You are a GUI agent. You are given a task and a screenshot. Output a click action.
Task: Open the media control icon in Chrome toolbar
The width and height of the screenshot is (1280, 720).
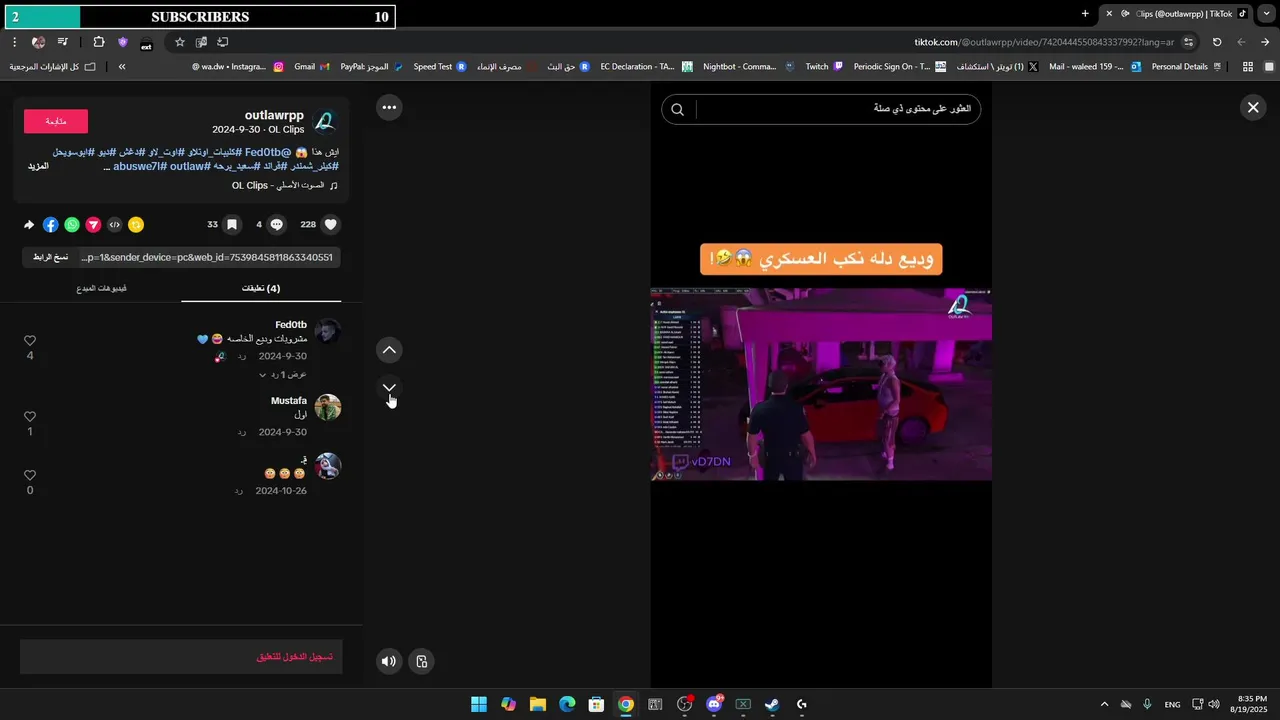coord(63,42)
